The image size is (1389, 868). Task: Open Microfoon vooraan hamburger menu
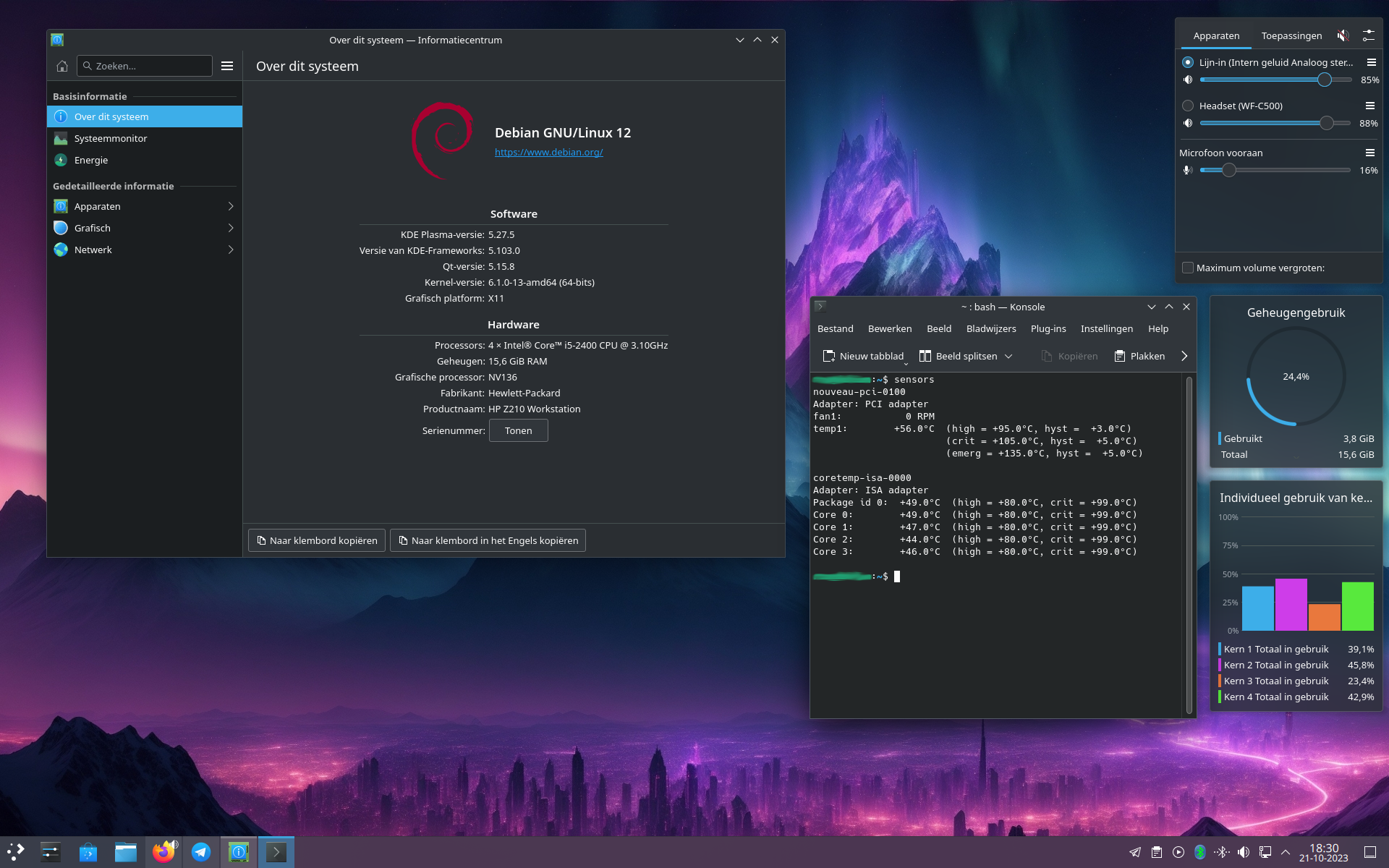click(x=1370, y=153)
